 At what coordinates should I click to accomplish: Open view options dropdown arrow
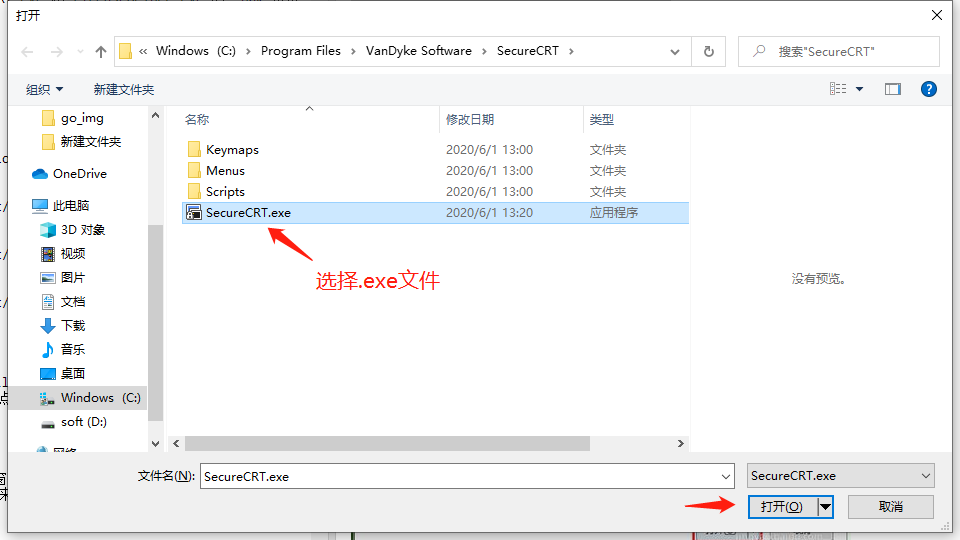click(860, 89)
